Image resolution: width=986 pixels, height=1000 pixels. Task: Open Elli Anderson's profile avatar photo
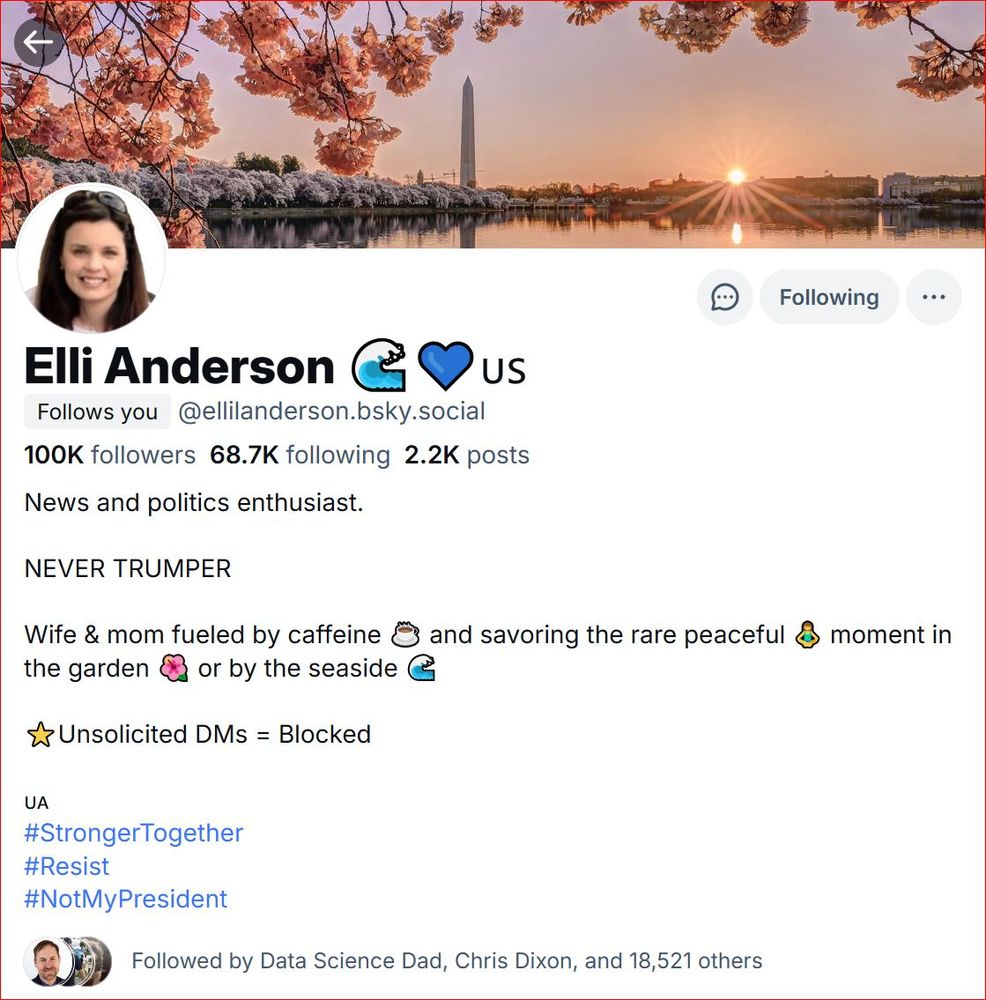92,258
